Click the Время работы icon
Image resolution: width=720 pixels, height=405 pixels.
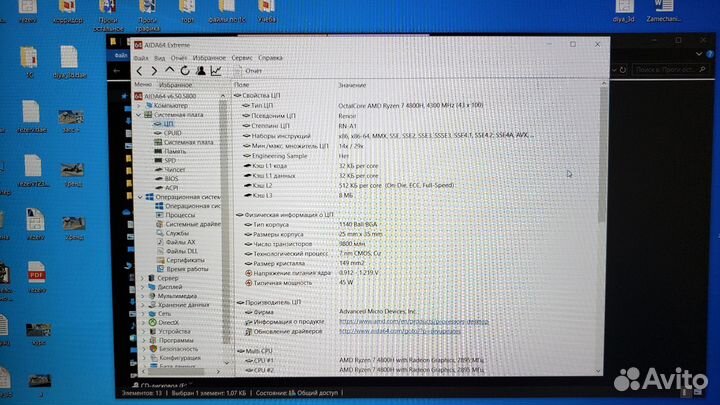160,269
